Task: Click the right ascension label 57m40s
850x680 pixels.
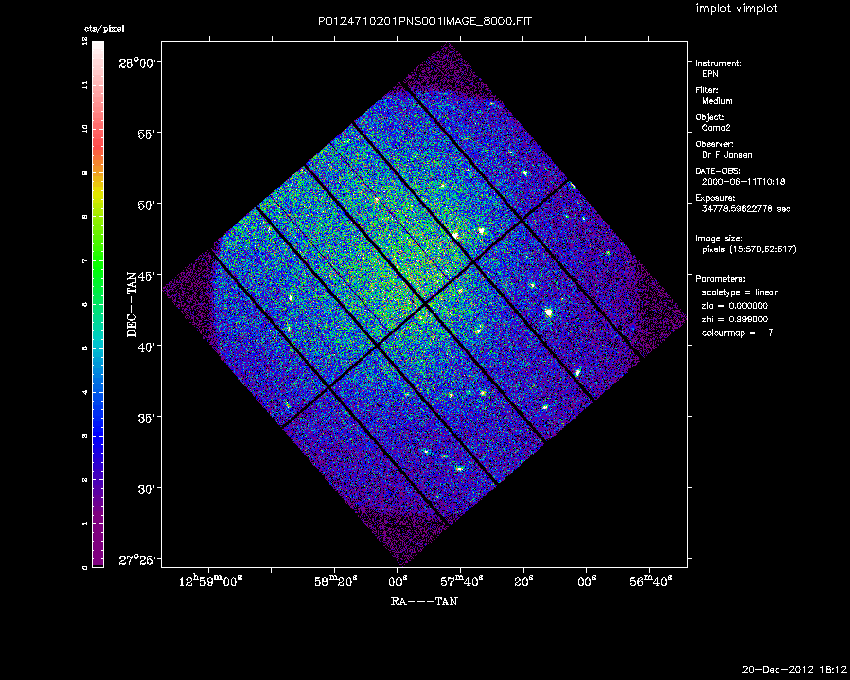Action: coord(461,581)
